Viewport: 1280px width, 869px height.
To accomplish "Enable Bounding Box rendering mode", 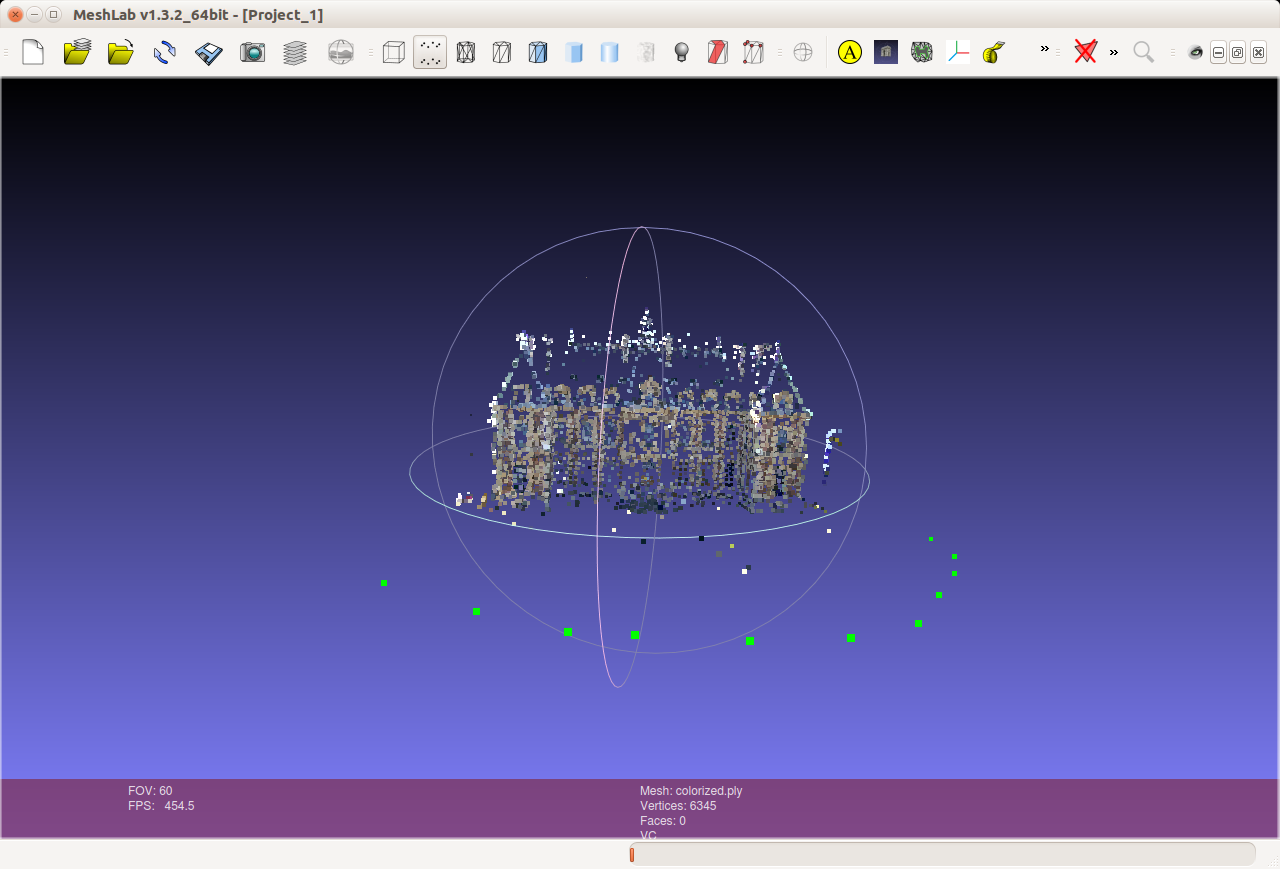I will pos(393,52).
